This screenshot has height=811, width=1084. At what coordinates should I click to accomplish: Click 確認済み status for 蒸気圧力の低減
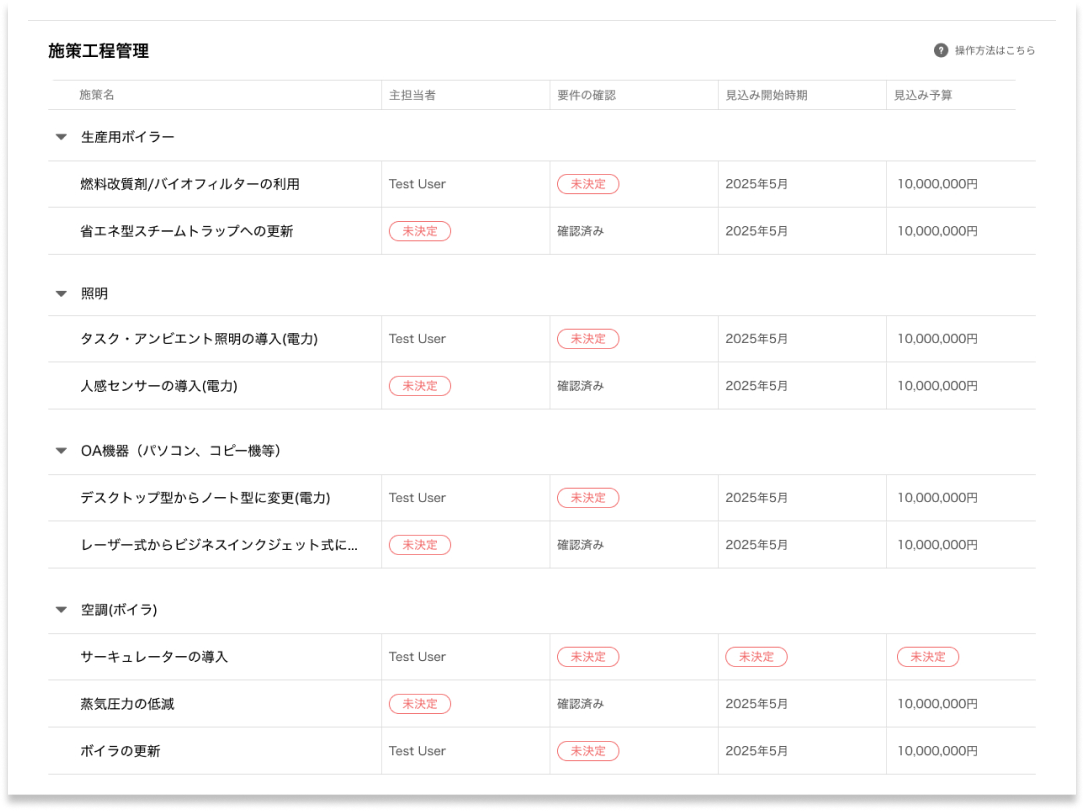pyautogui.click(x=581, y=704)
